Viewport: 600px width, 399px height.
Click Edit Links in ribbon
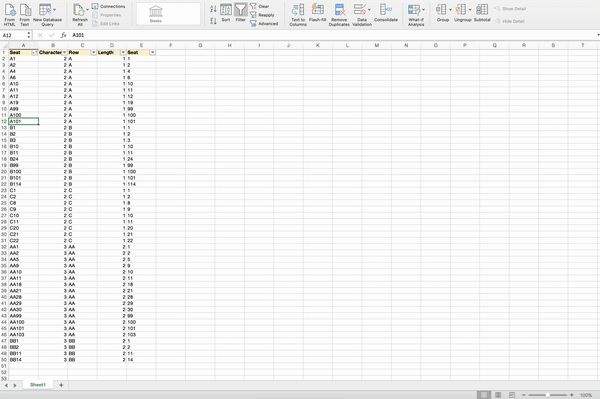(x=106, y=24)
